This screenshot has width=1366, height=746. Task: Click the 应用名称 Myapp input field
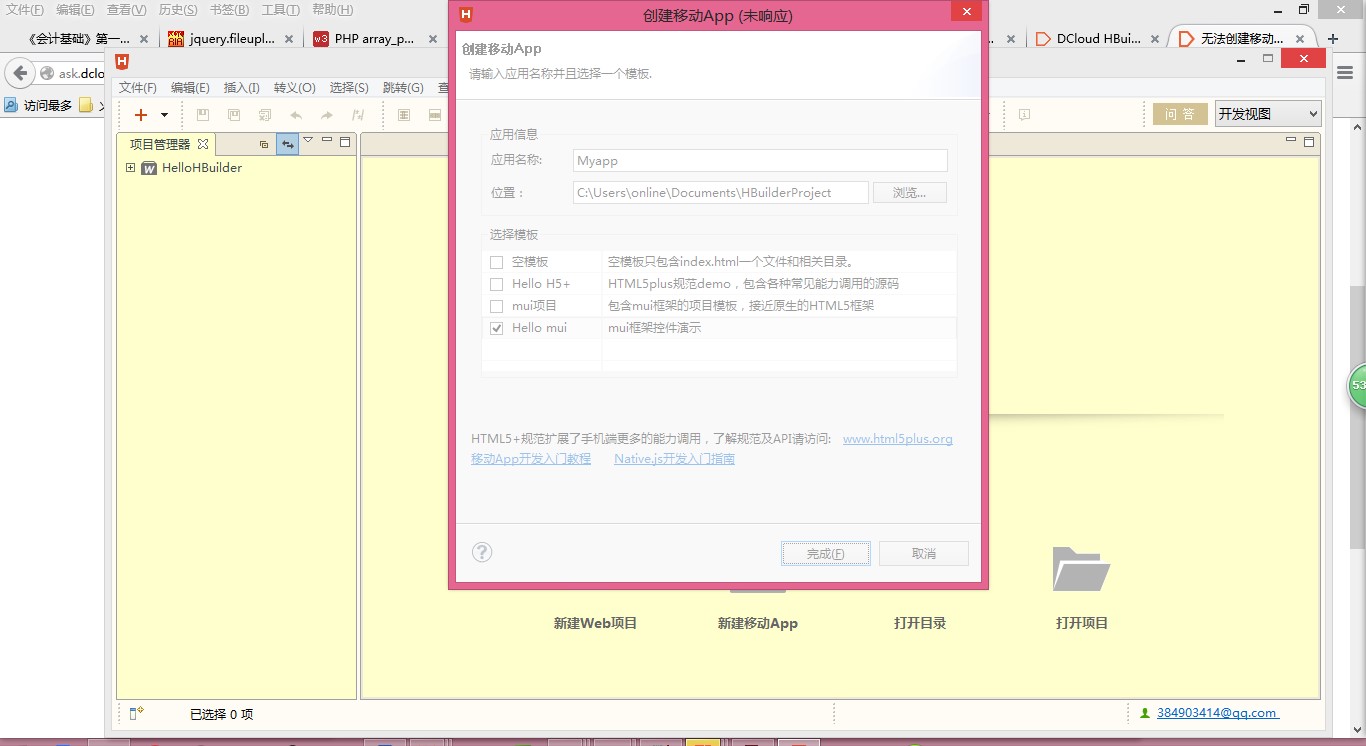pyautogui.click(x=760, y=160)
